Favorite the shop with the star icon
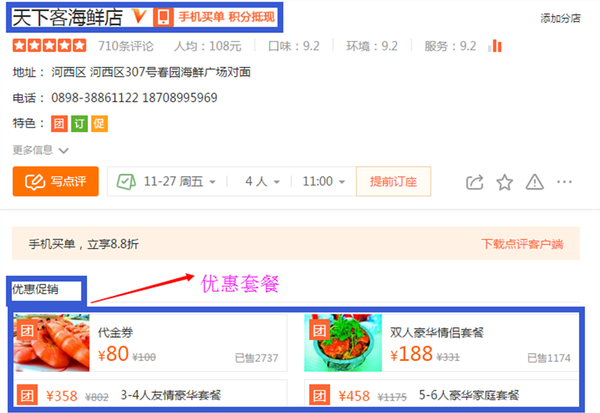This screenshot has height=413, width=600. [504, 182]
